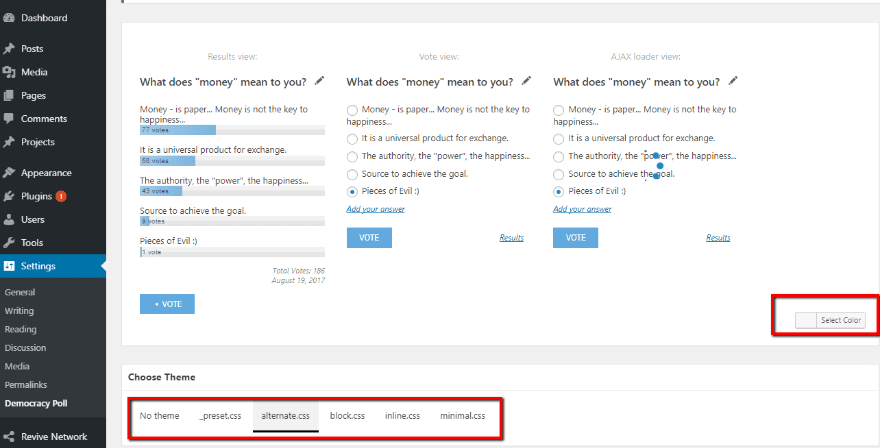880x448 pixels.
Task: Select 'universal product' radio in Vote view
Action: coord(352,139)
